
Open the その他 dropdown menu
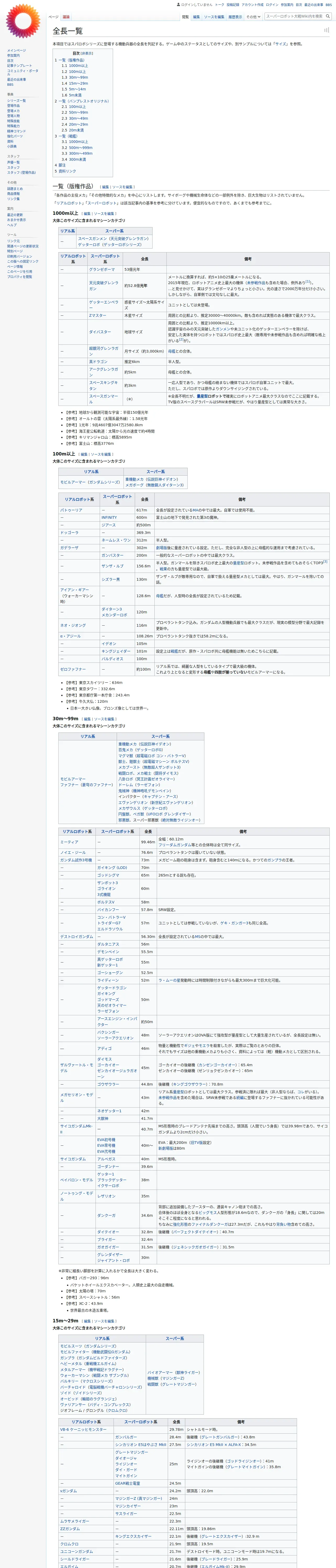coord(253,17)
